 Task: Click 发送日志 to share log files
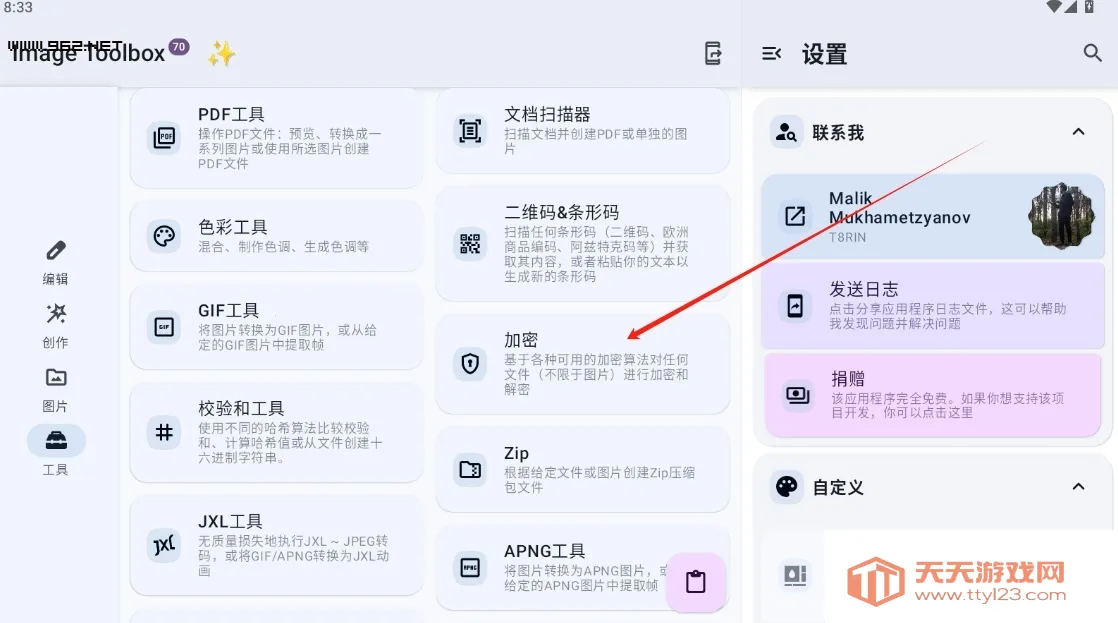(x=932, y=305)
